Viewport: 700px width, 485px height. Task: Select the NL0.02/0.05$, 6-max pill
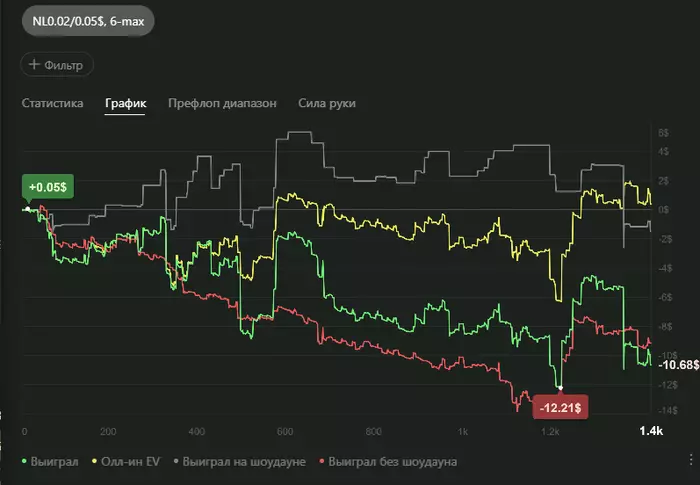[88, 21]
